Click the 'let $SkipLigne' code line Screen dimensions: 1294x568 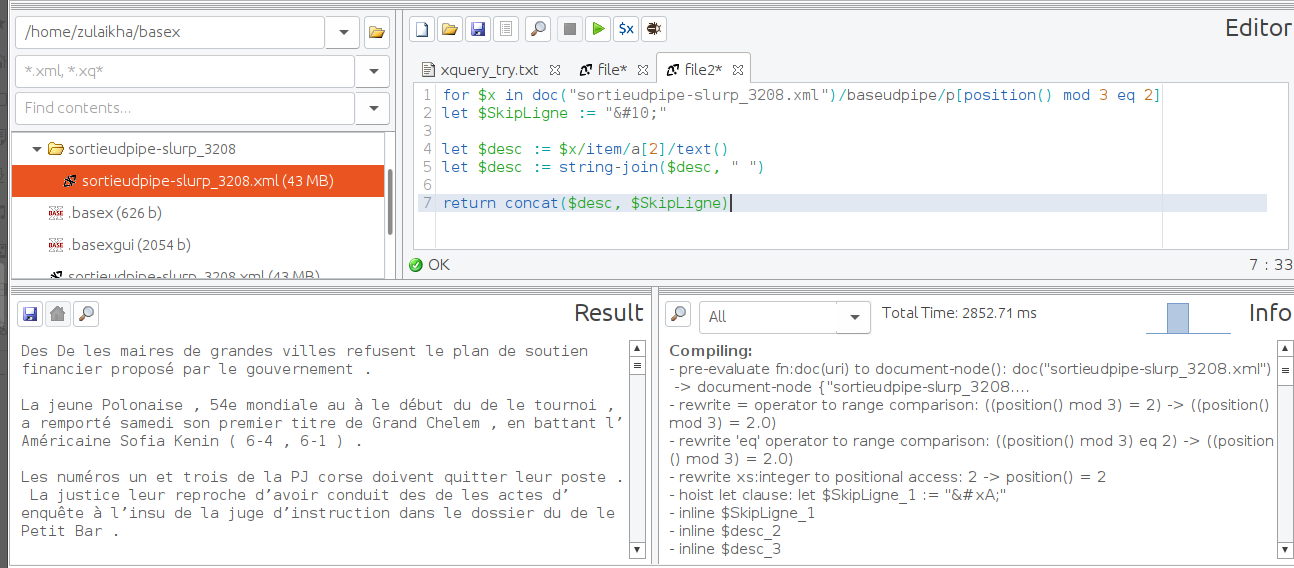pos(554,113)
